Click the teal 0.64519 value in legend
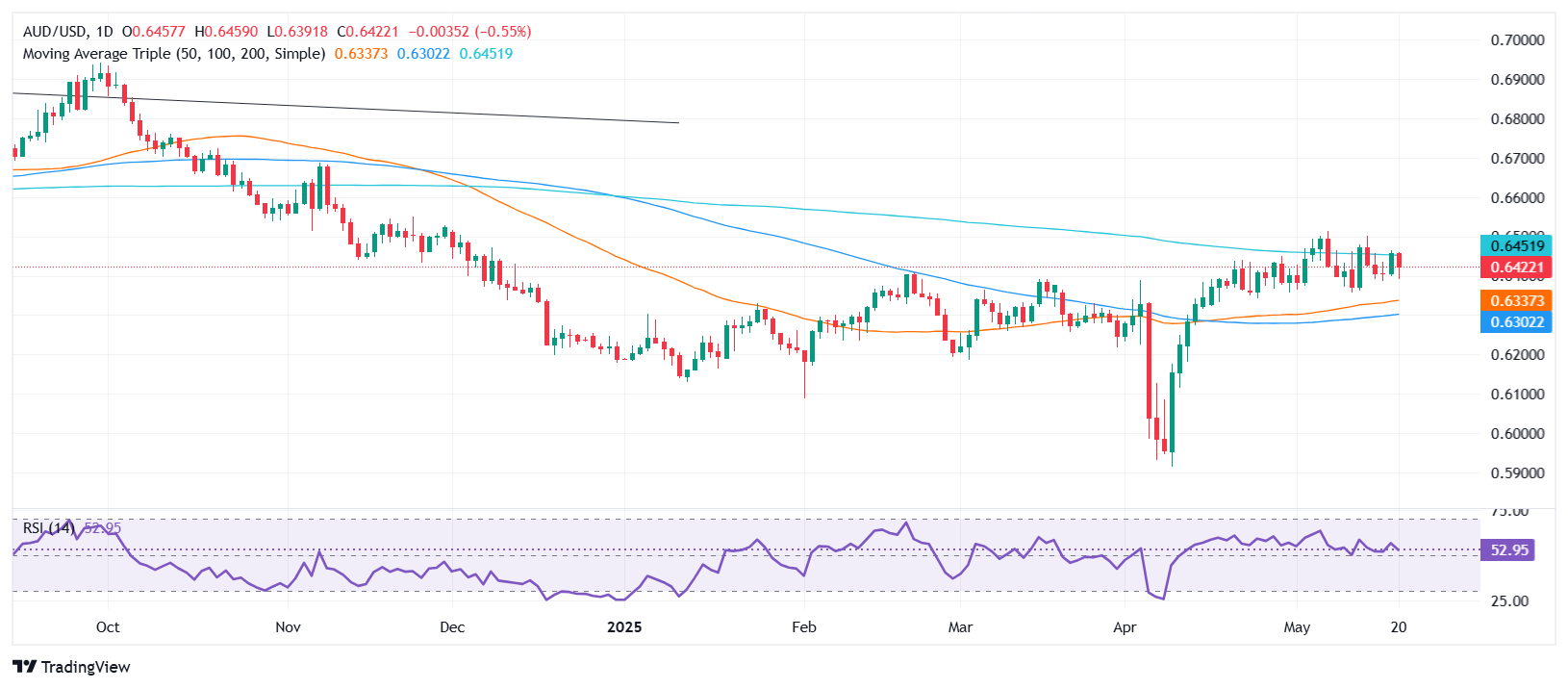The image size is (1568, 689). pos(486,54)
